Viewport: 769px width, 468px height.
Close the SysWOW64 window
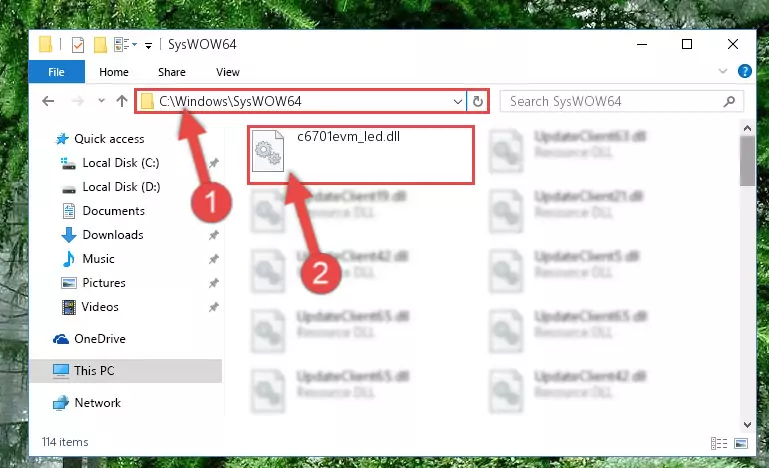point(733,44)
